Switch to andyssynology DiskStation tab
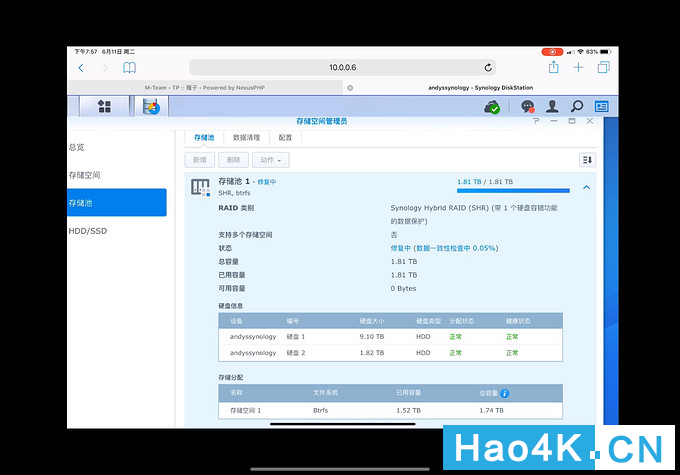Viewport: 680px width, 475px height. point(481,88)
